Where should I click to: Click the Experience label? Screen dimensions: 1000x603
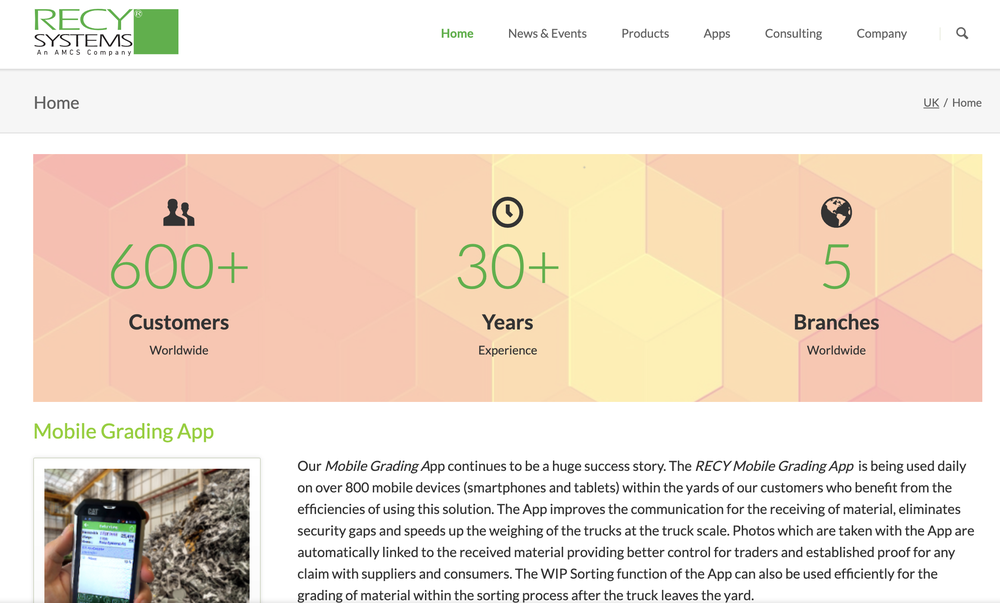tap(508, 351)
